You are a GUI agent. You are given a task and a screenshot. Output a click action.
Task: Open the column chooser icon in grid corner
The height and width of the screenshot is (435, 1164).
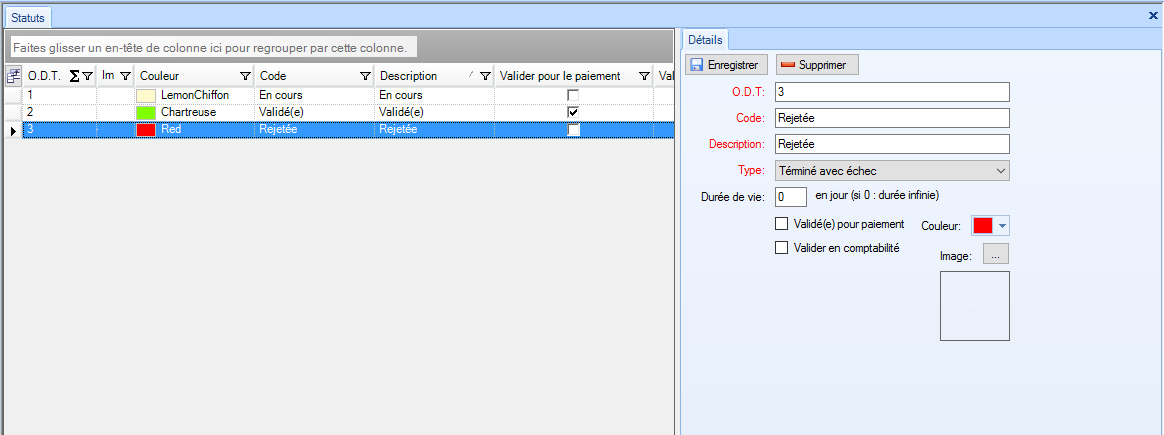click(13, 76)
